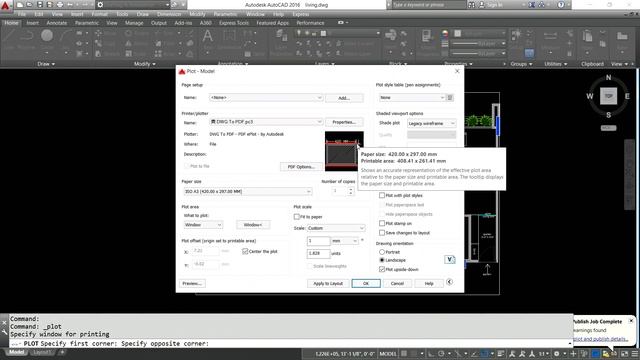
Task: Click the plot preview thumbnail in the dialog
Action: (x=344, y=151)
